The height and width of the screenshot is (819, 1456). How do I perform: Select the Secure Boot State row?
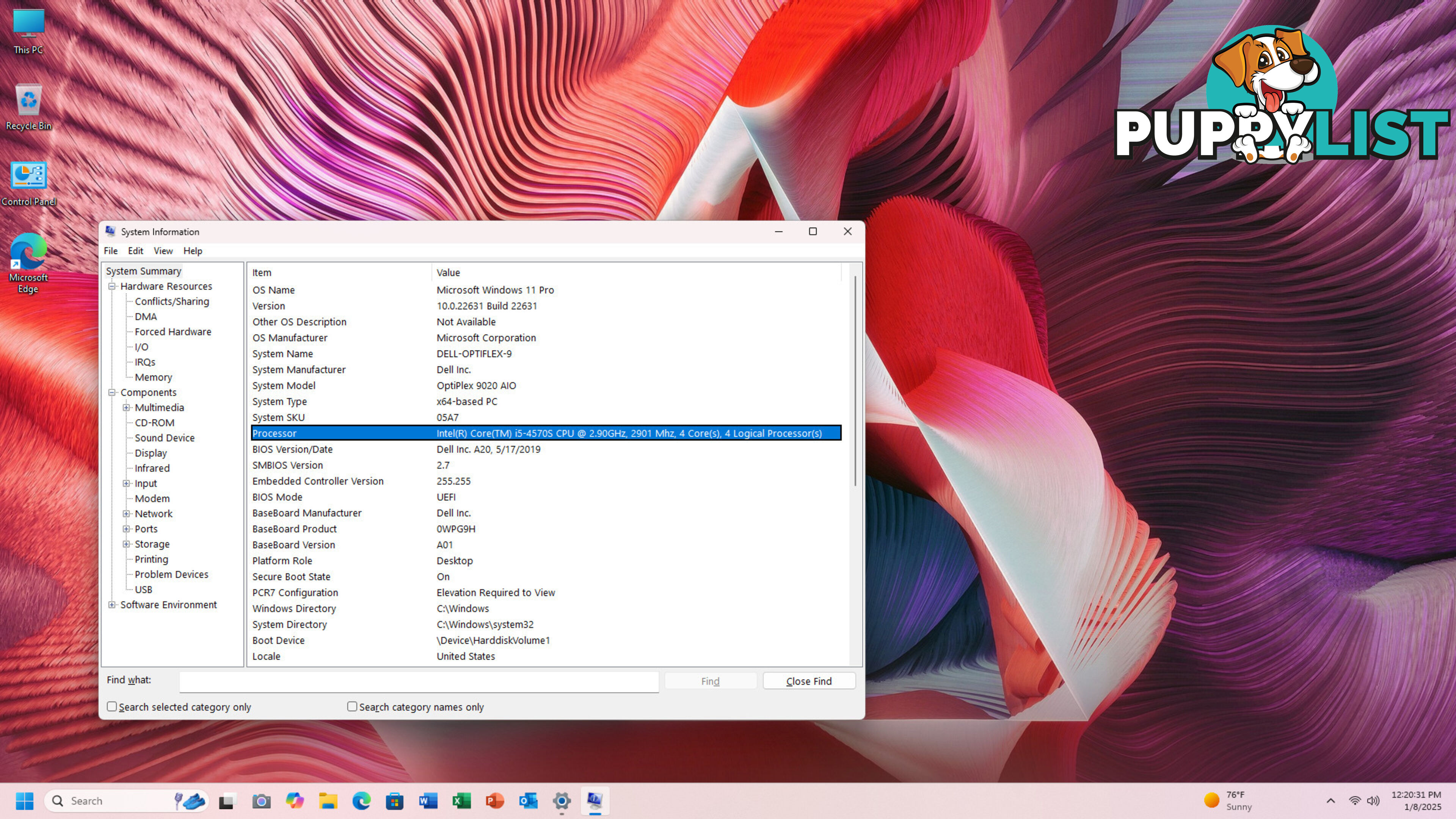pos(546,576)
